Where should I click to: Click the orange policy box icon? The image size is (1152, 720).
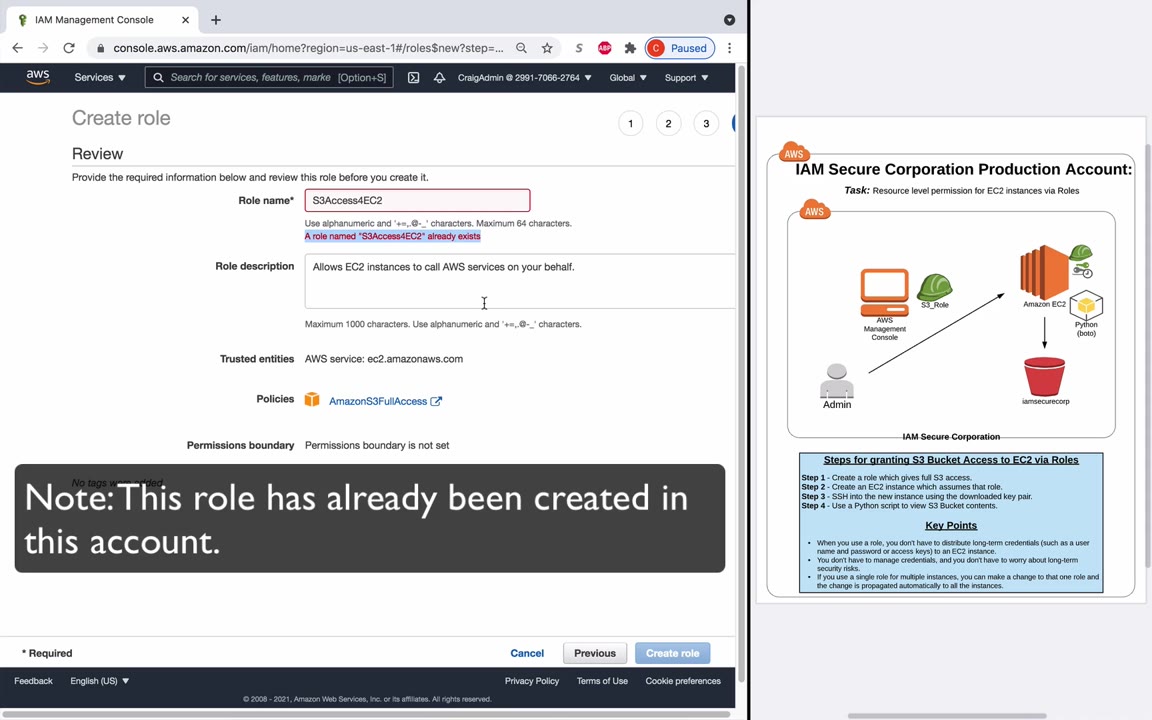pos(312,399)
